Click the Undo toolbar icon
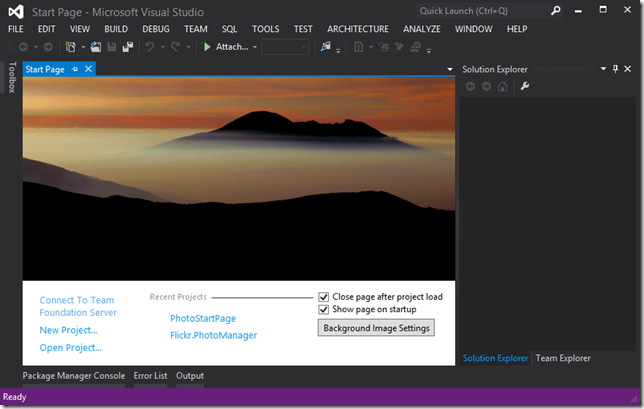Viewport: 644px width, 409px height. pyautogui.click(x=150, y=47)
